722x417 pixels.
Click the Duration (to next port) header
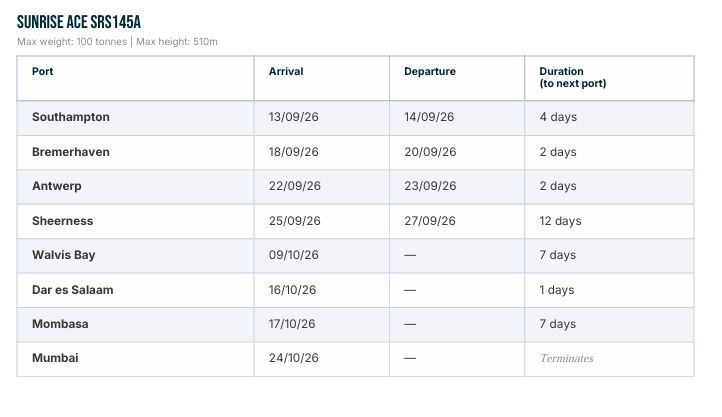point(573,77)
